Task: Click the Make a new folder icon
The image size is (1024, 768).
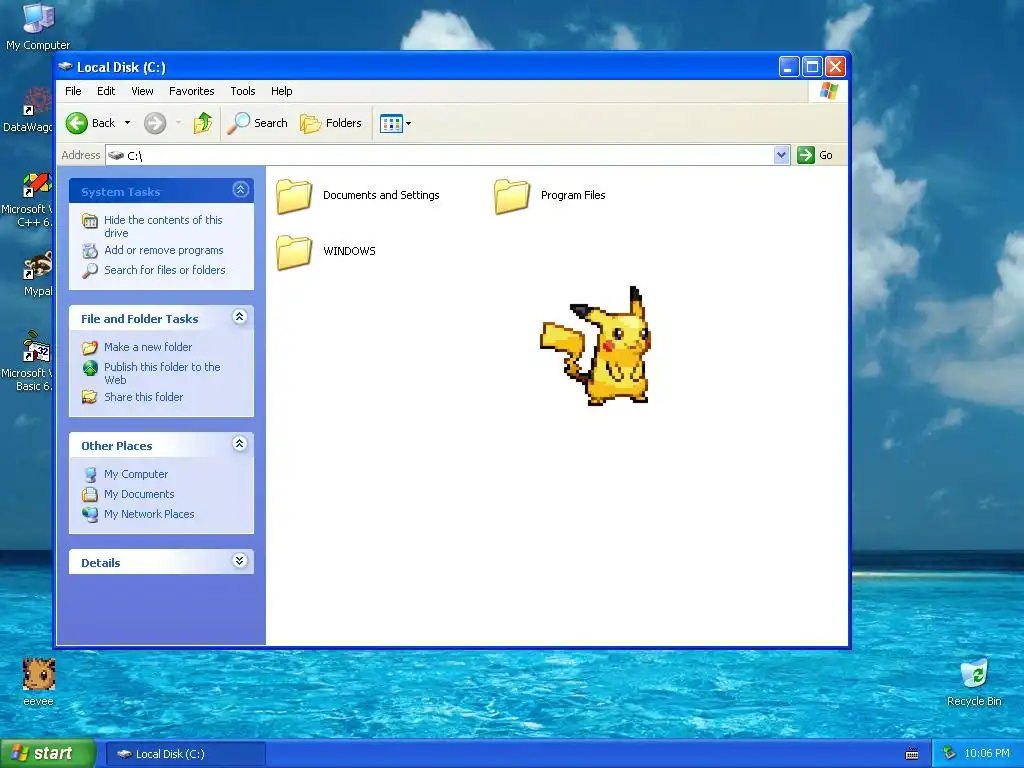Action: [90, 347]
